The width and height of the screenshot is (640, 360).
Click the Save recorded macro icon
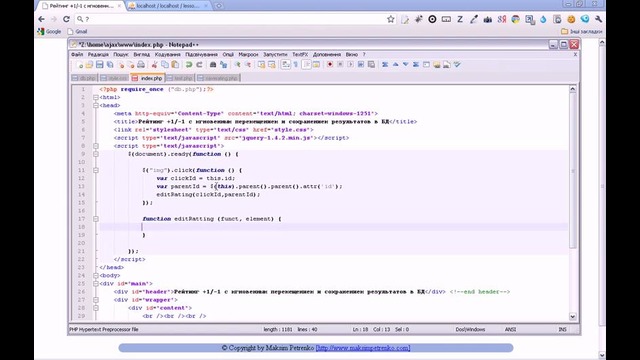371,65
